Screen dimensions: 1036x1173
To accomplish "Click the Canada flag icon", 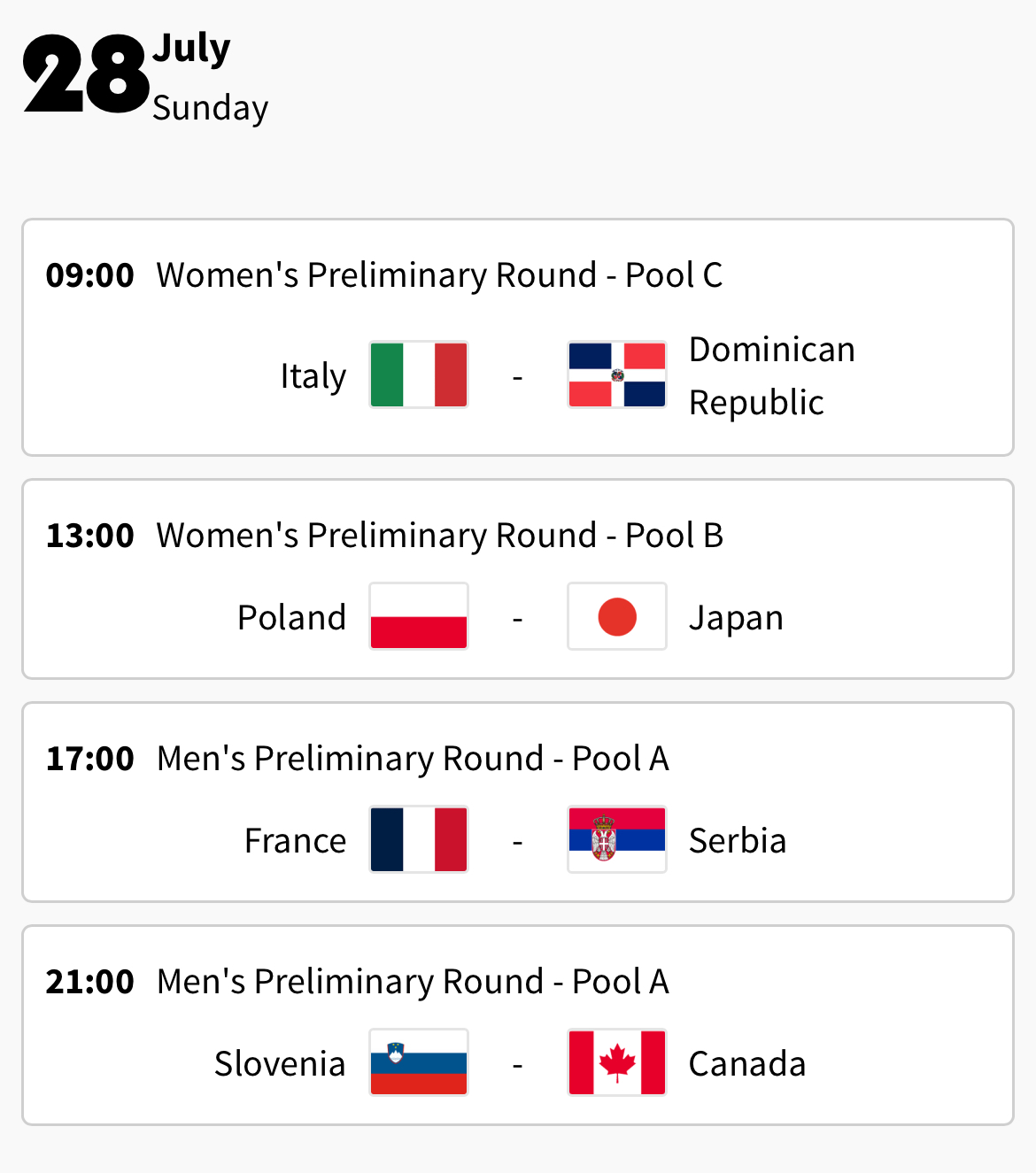I will (x=617, y=1062).
